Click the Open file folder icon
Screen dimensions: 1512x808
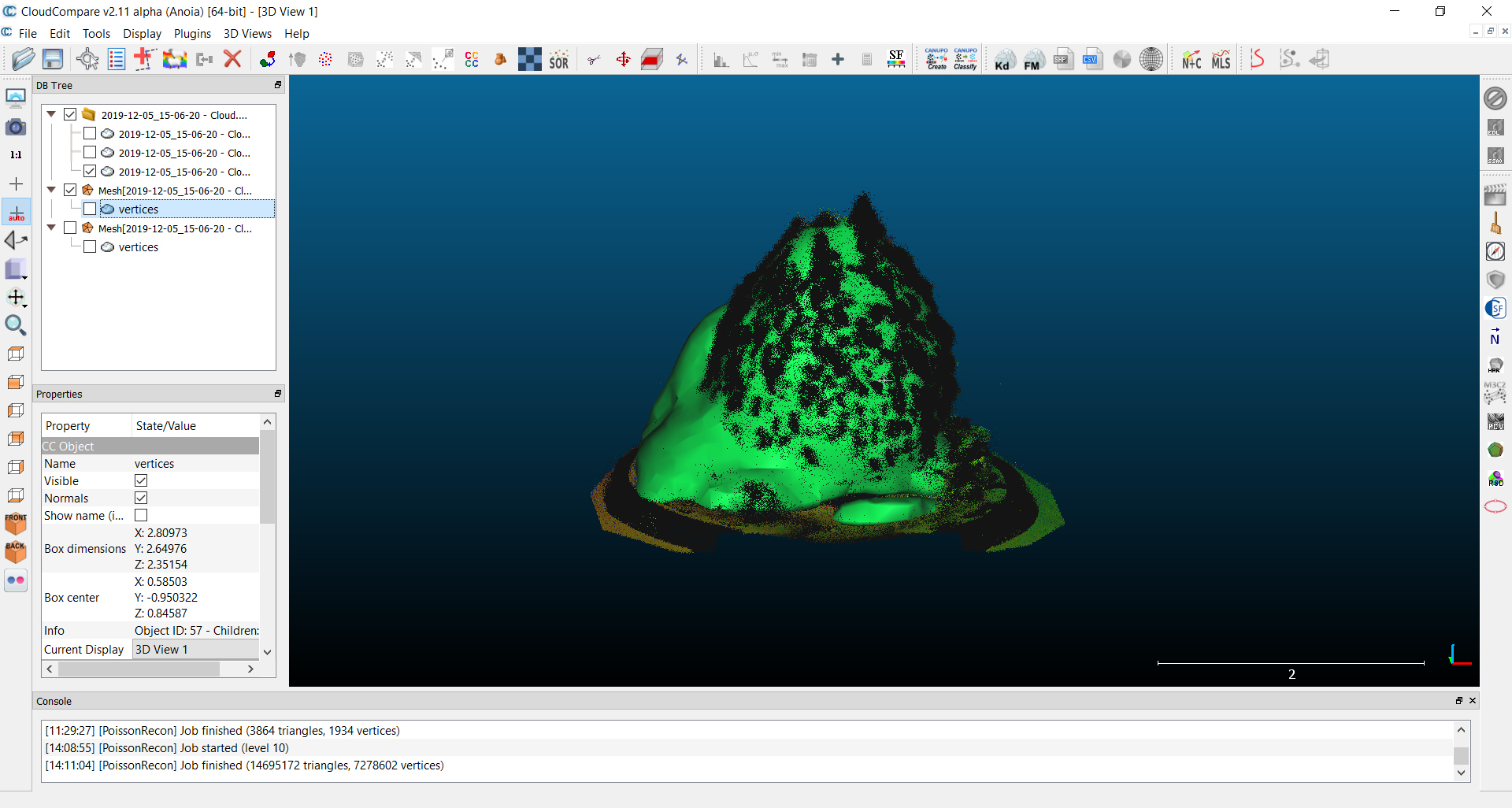[24, 59]
